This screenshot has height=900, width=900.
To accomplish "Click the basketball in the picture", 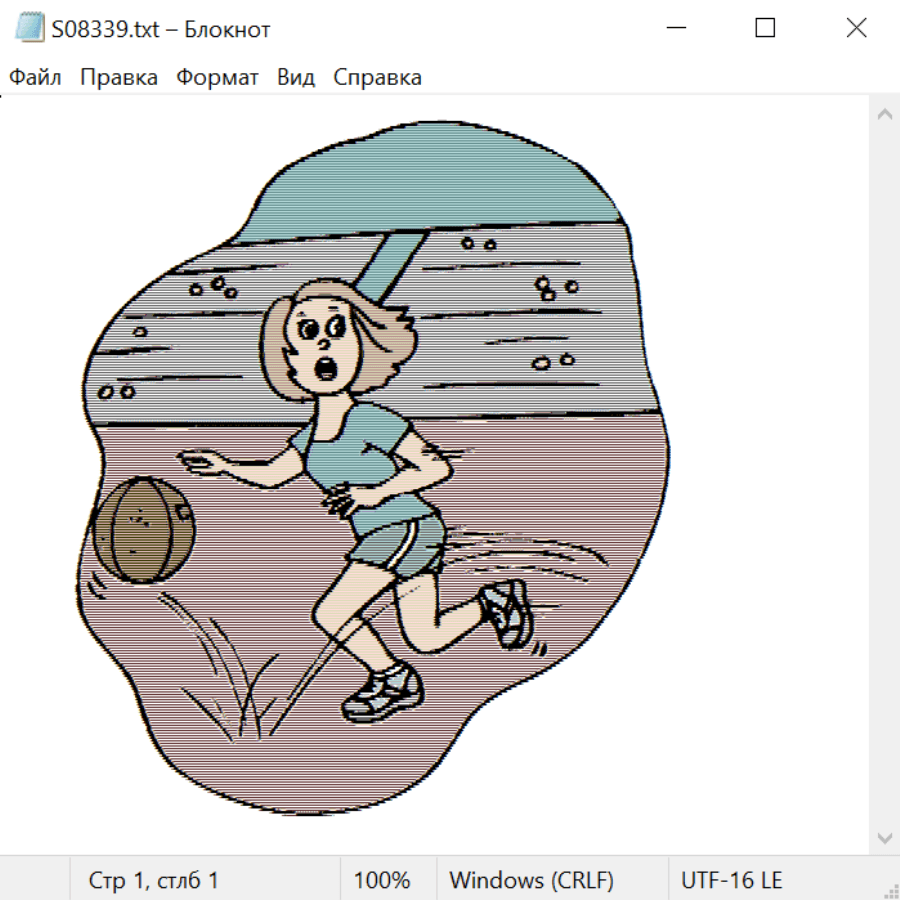I will click(x=143, y=530).
